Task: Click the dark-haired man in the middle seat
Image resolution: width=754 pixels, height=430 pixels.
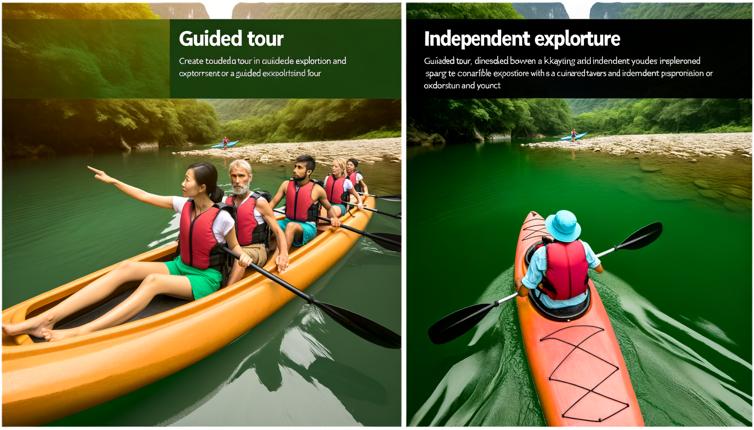Action: click(x=302, y=202)
